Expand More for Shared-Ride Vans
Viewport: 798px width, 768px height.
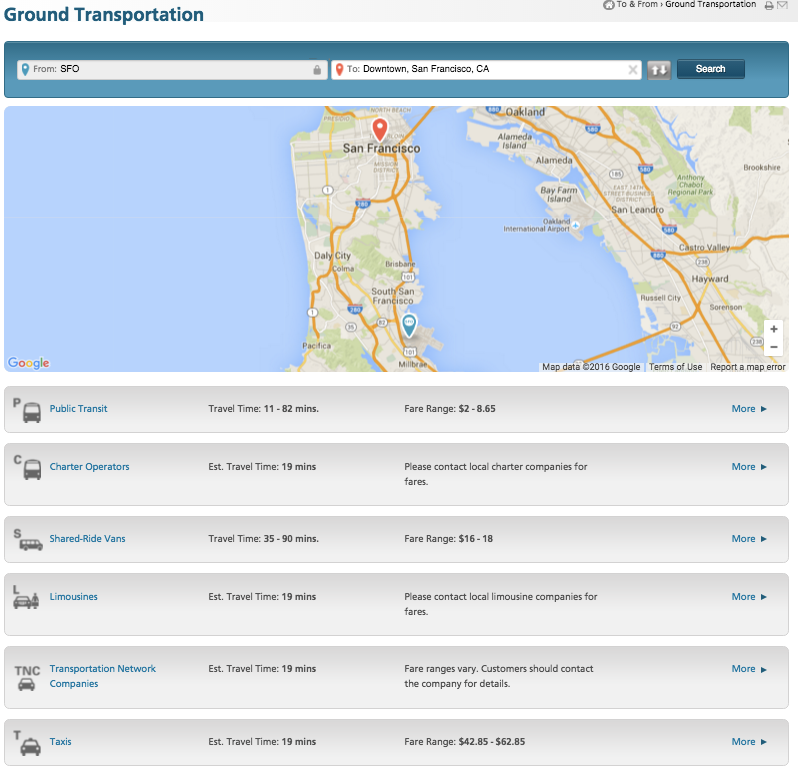click(x=749, y=538)
